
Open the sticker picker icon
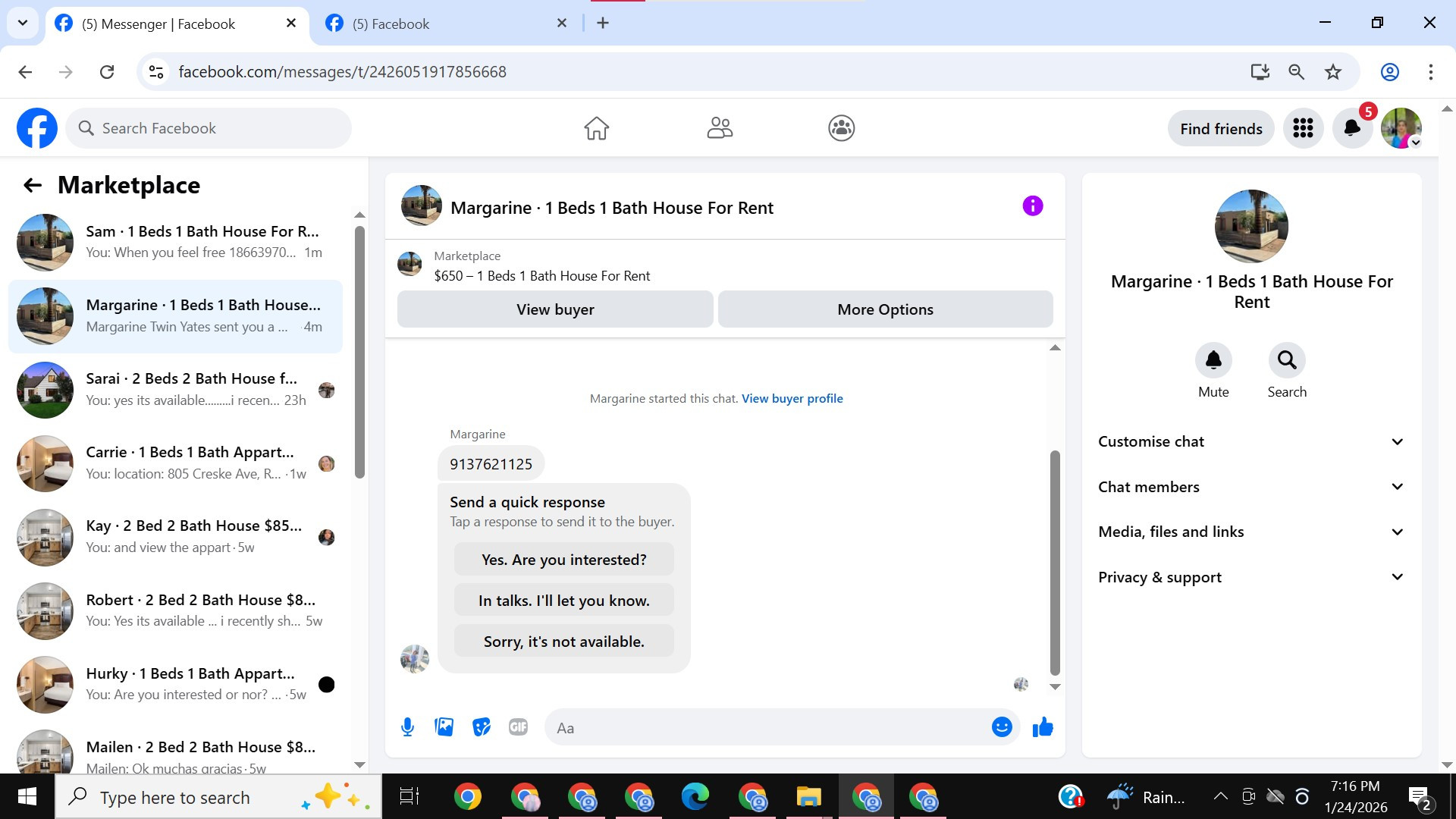[x=482, y=727]
